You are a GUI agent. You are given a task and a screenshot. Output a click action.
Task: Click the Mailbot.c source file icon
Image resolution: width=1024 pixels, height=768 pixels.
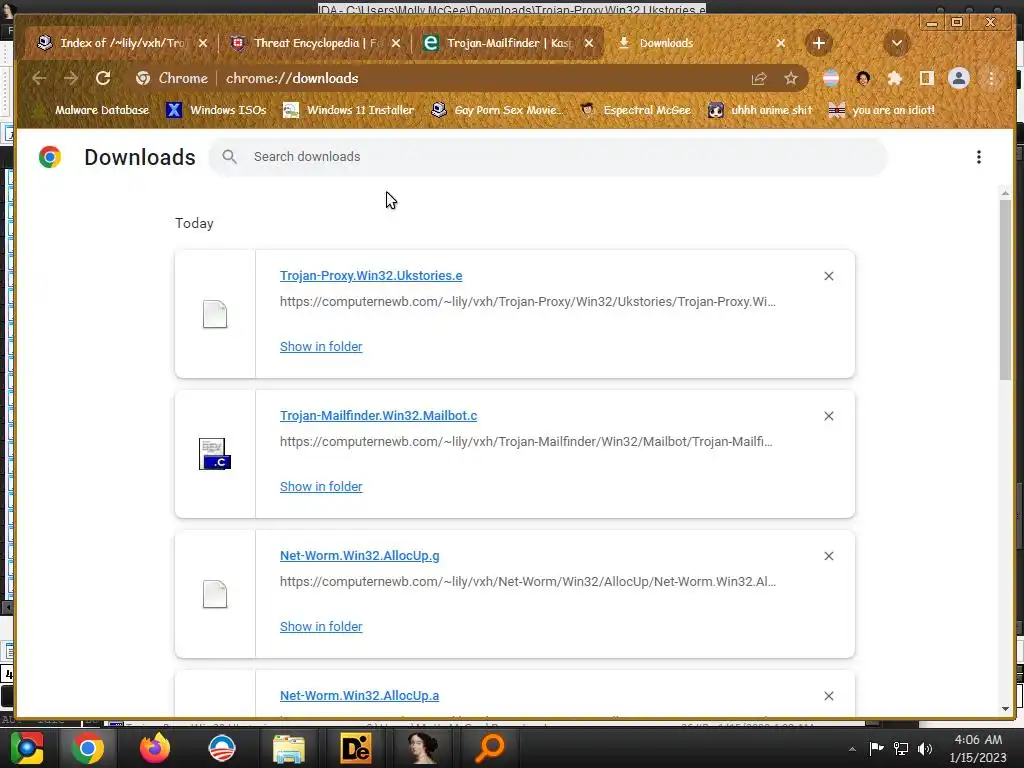coord(215,454)
